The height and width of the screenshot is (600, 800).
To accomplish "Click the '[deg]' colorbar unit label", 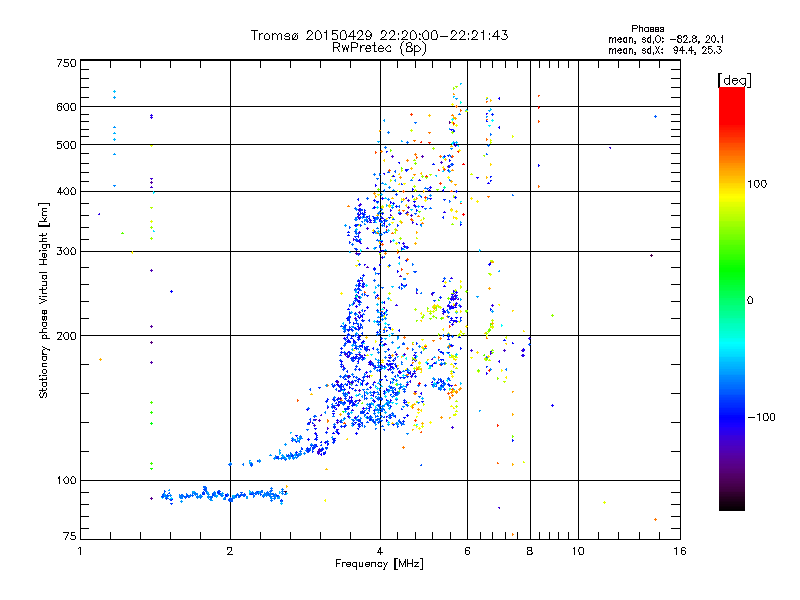I will pyautogui.click(x=734, y=80).
